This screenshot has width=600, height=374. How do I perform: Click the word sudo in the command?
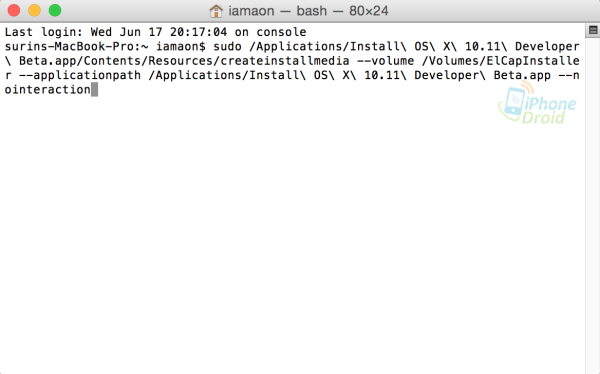[x=227, y=46]
